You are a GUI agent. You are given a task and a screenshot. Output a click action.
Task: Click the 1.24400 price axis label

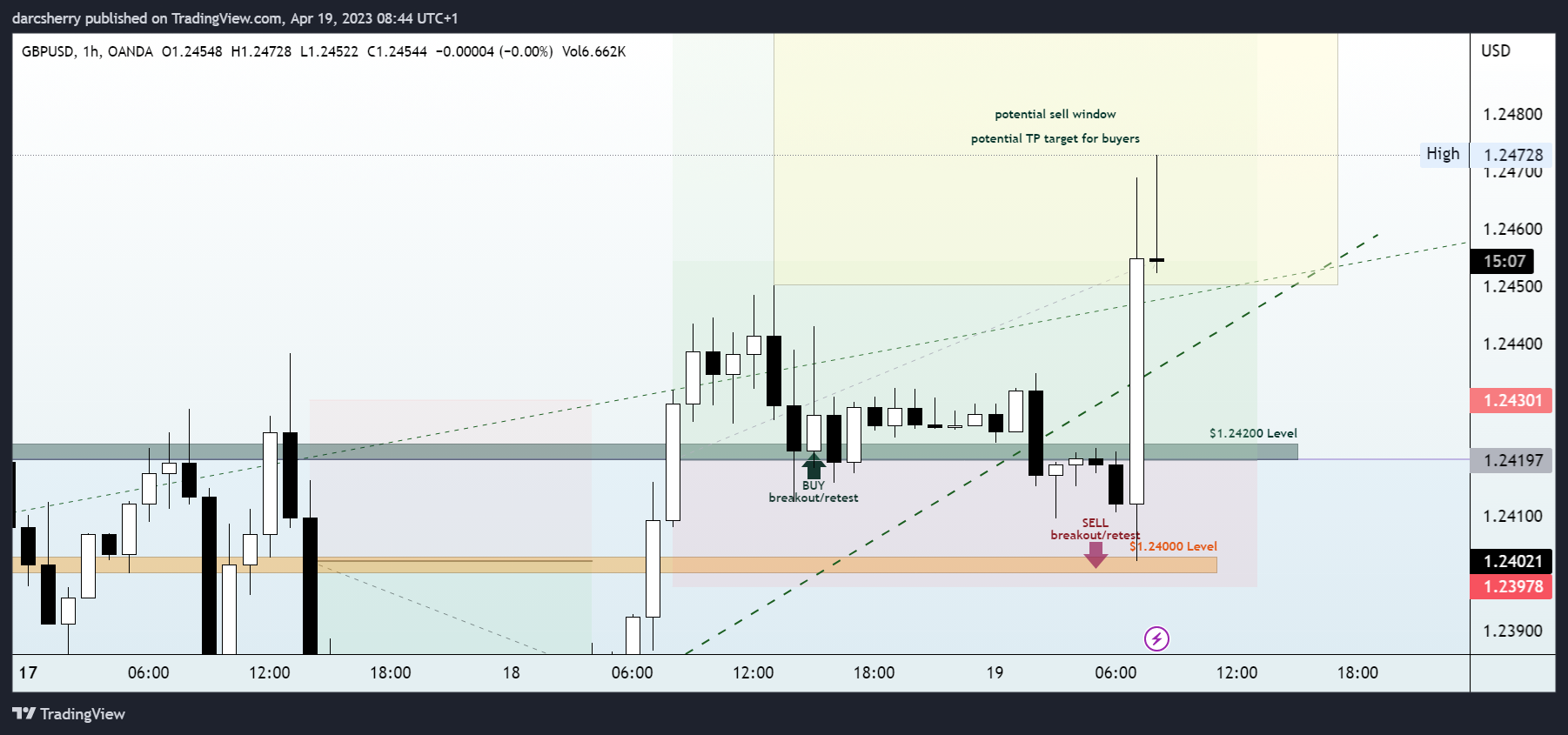click(x=1512, y=344)
